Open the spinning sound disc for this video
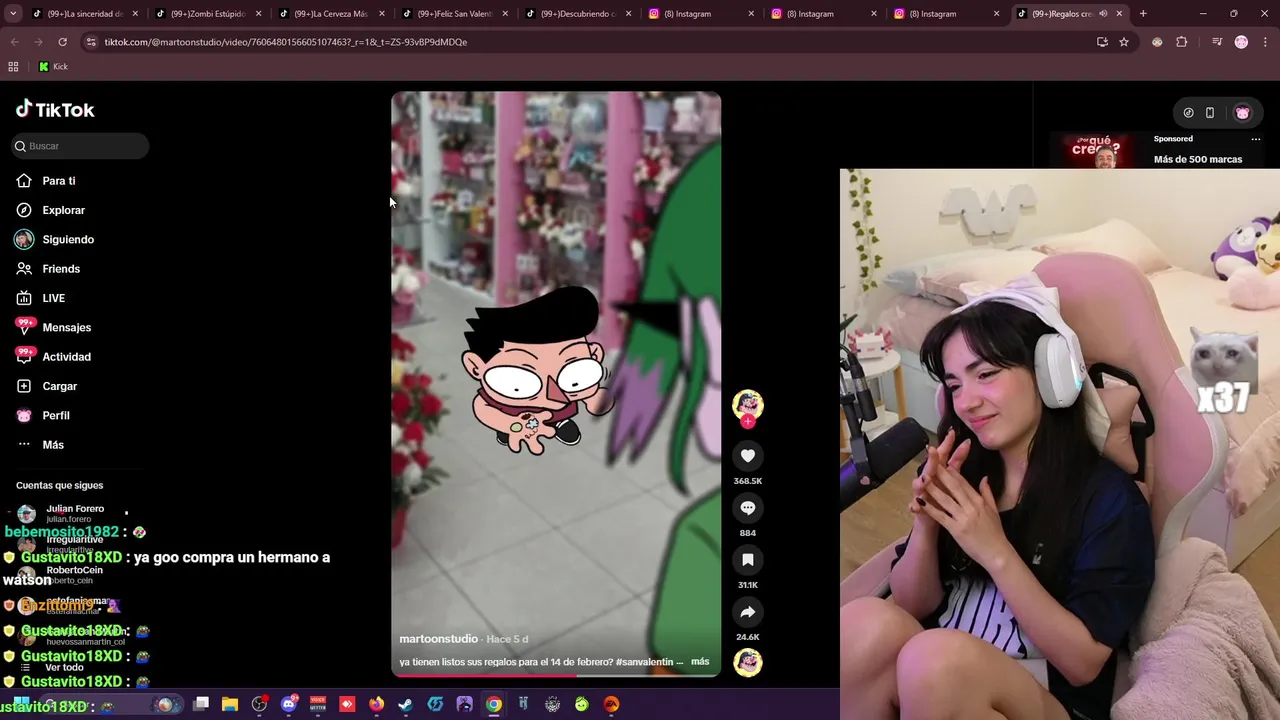1280x720 pixels. tap(747, 662)
